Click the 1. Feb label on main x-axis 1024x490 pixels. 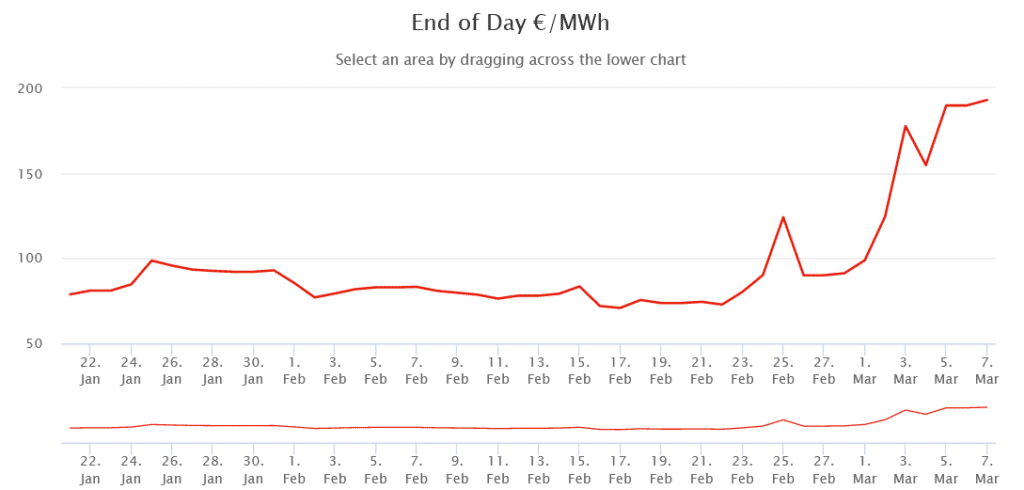pos(294,370)
